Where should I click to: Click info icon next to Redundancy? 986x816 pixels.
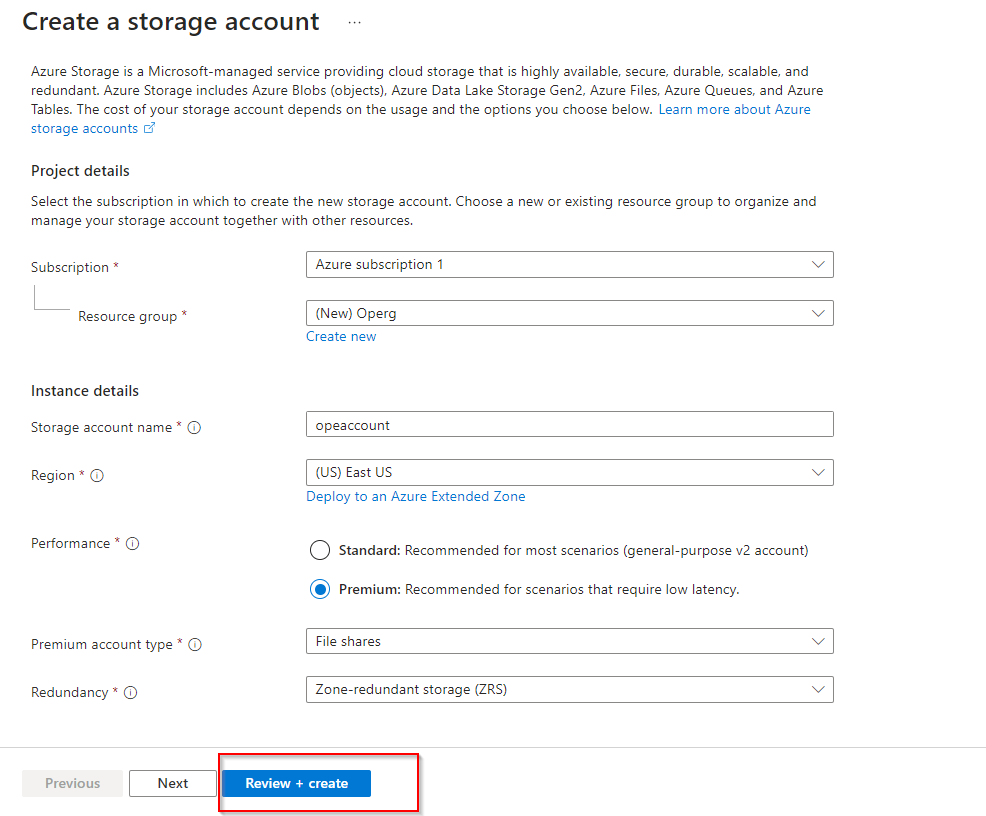tap(131, 693)
